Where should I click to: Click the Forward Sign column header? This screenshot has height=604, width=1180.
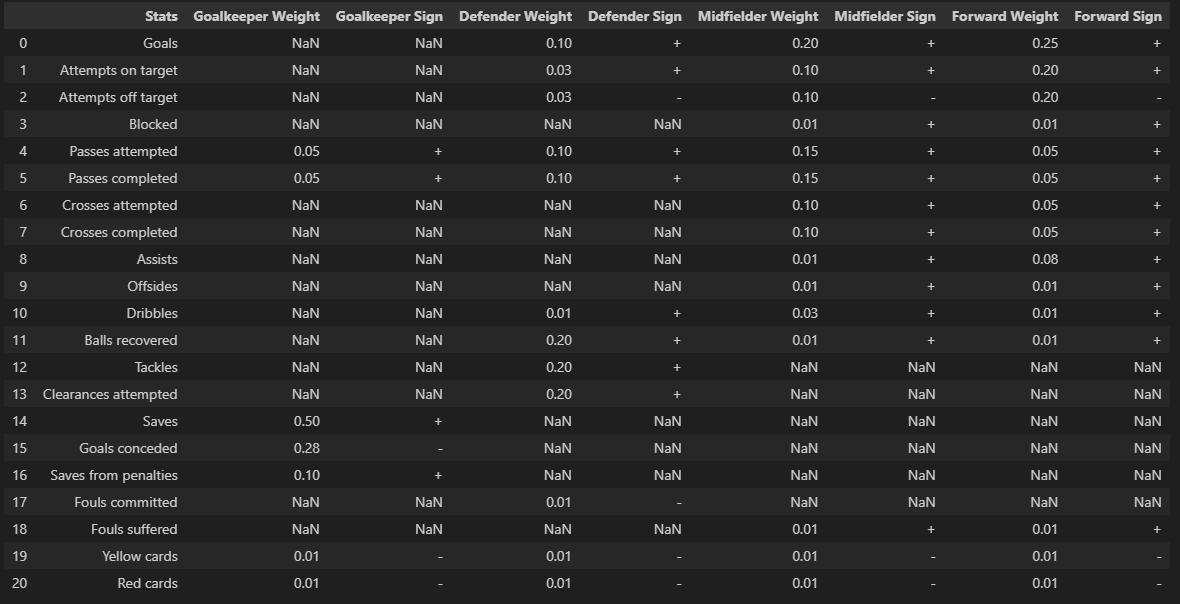(x=1118, y=16)
